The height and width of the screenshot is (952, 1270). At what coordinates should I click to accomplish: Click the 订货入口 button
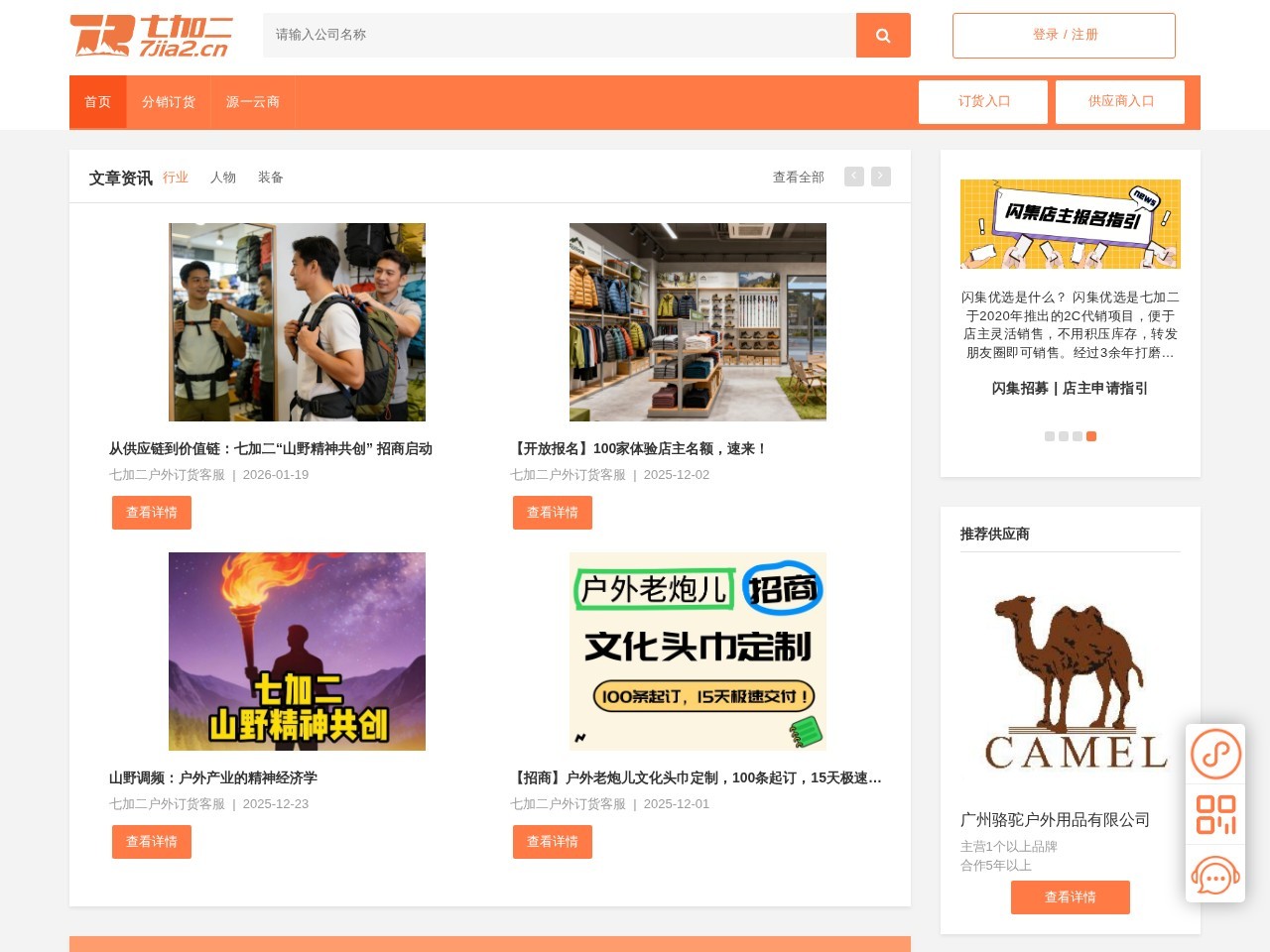point(983,101)
